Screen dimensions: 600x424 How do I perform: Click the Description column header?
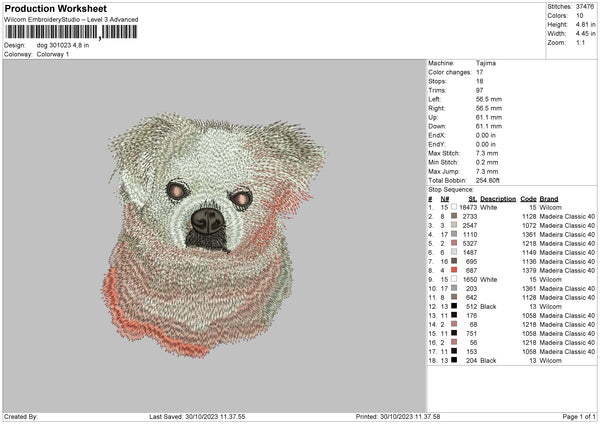coord(498,199)
